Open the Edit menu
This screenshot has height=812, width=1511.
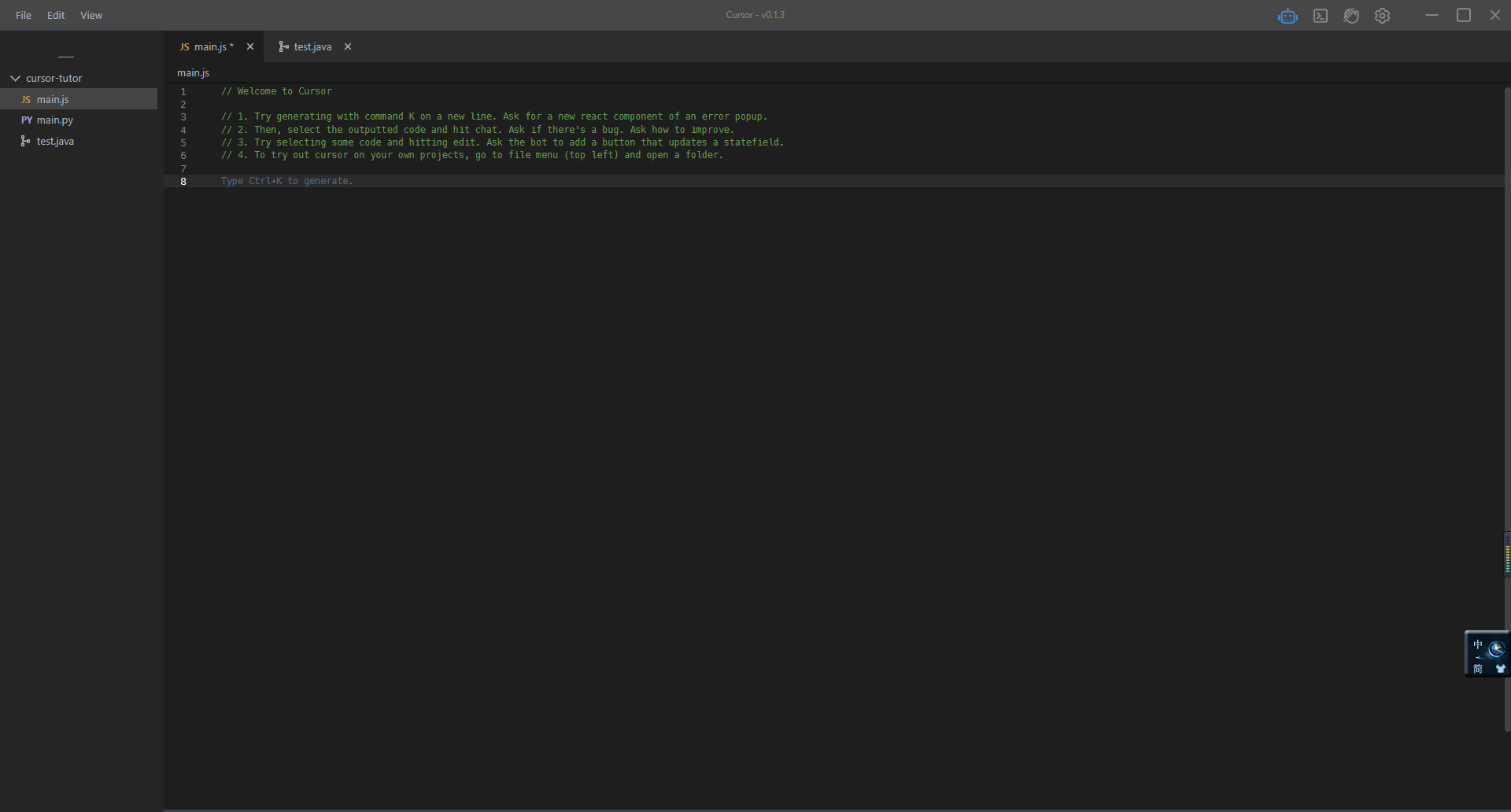tap(56, 15)
